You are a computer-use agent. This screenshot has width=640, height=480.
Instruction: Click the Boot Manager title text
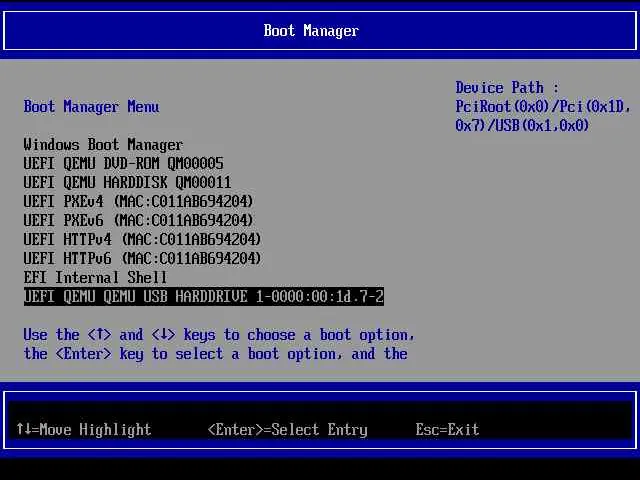click(x=311, y=31)
